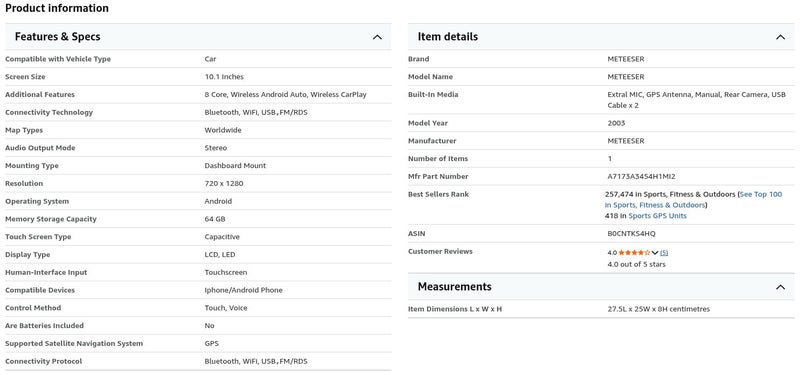Viewport: 800px width, 375px height.
Task: Select the 'Mfr Part Number' label
Action: 438,177
